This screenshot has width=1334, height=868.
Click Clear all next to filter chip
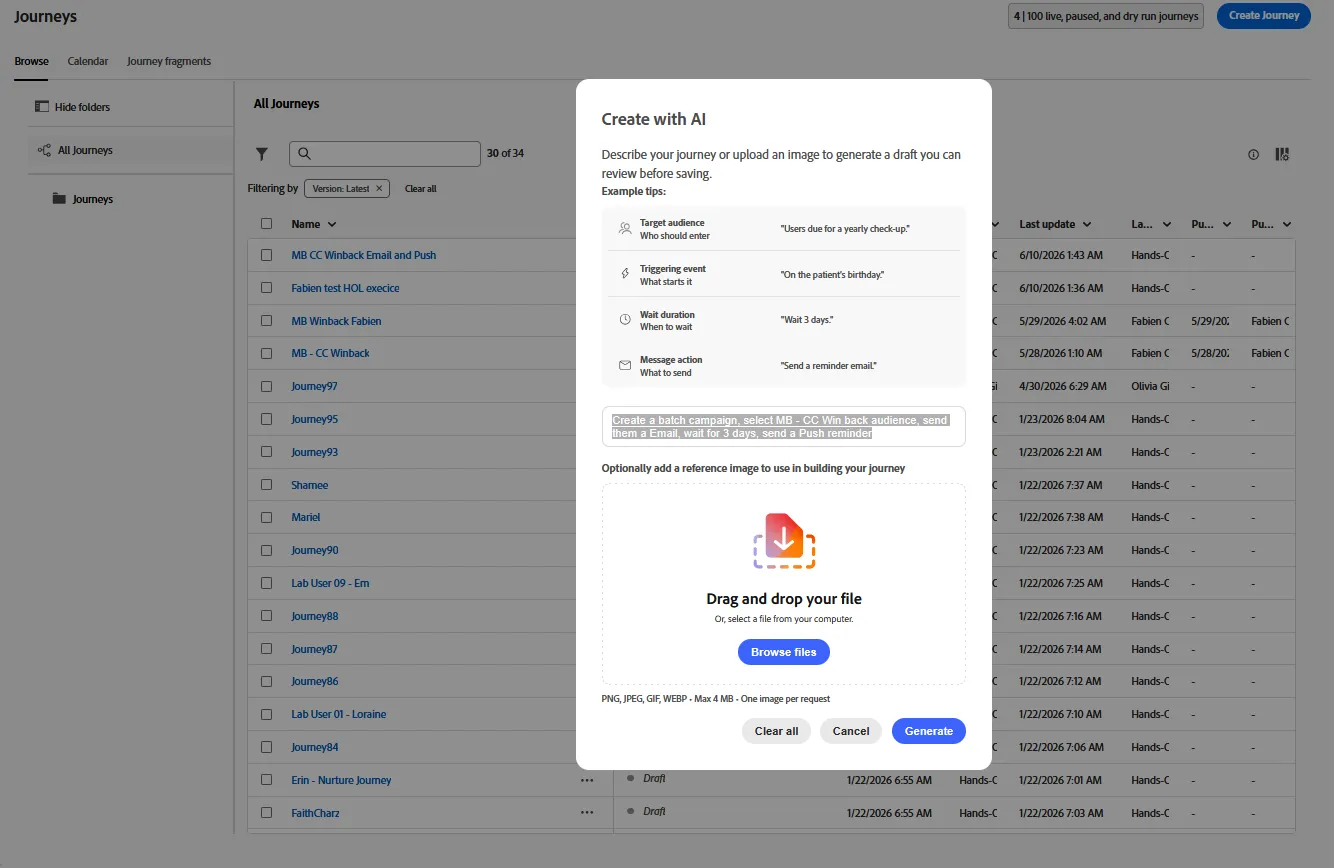click(x=420, y=188)
